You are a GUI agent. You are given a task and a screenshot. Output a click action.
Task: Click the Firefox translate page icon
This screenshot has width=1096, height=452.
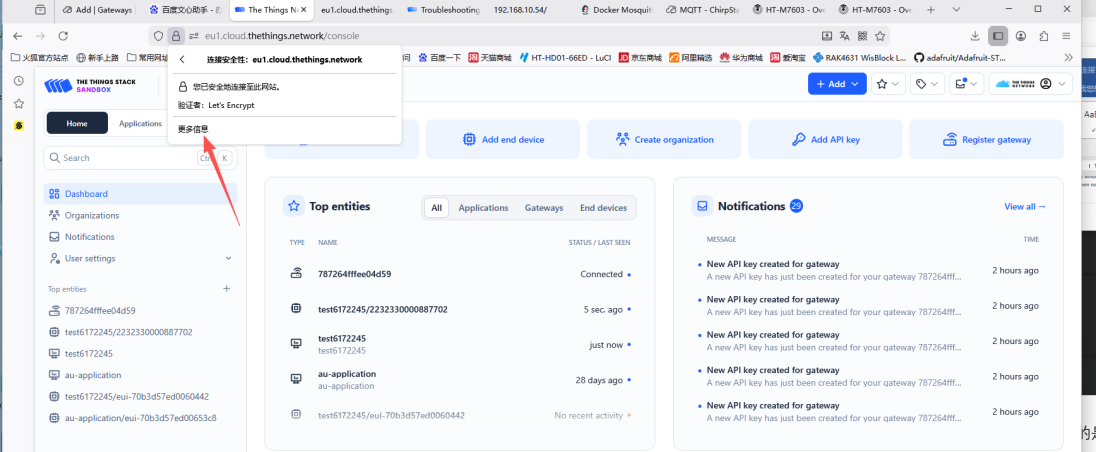tap(845, 35)
